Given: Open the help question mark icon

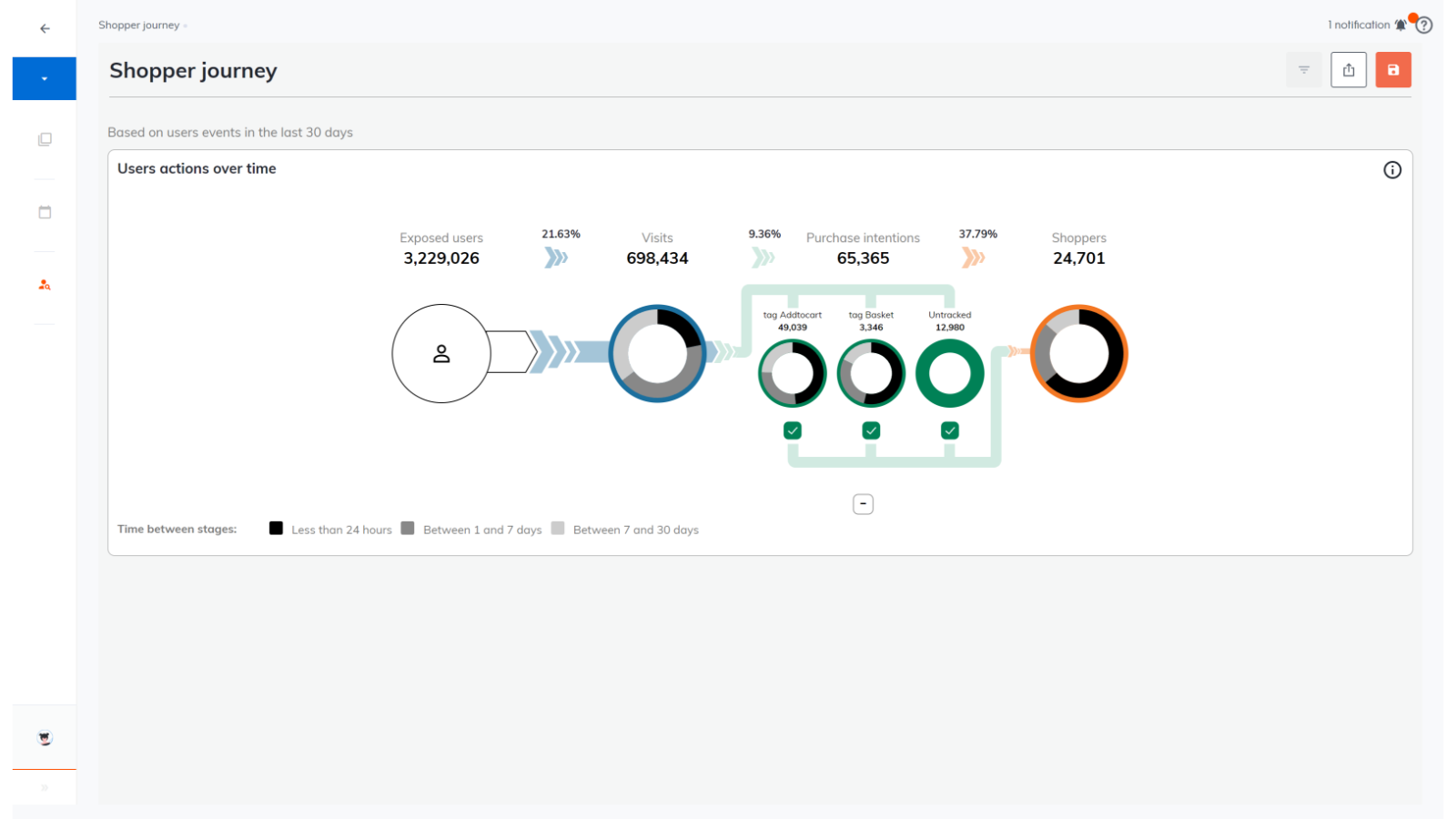Looking at the screenshot, I should click(1424, 25).
